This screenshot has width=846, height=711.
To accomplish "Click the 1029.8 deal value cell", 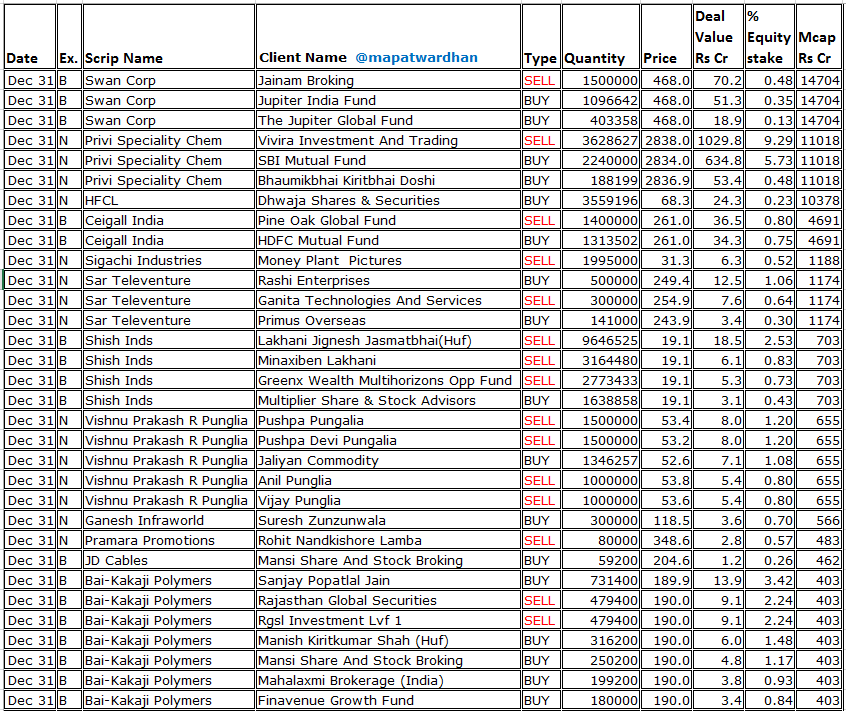I will [x=718, y=140].
